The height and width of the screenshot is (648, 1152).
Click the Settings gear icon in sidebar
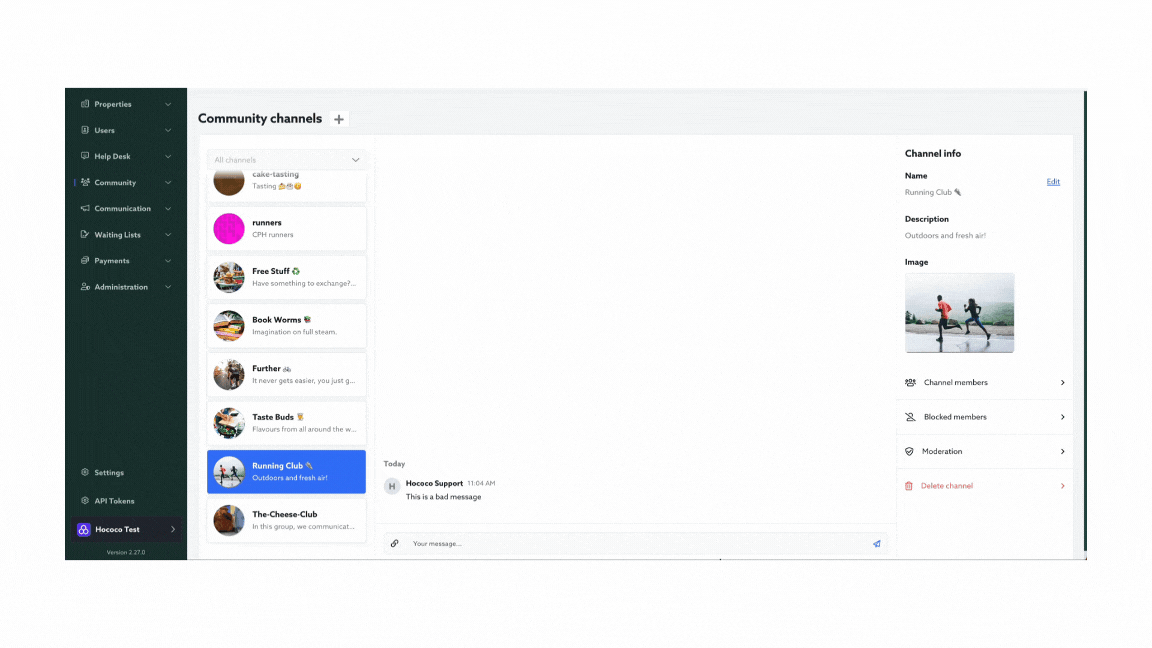pos(85,473)
